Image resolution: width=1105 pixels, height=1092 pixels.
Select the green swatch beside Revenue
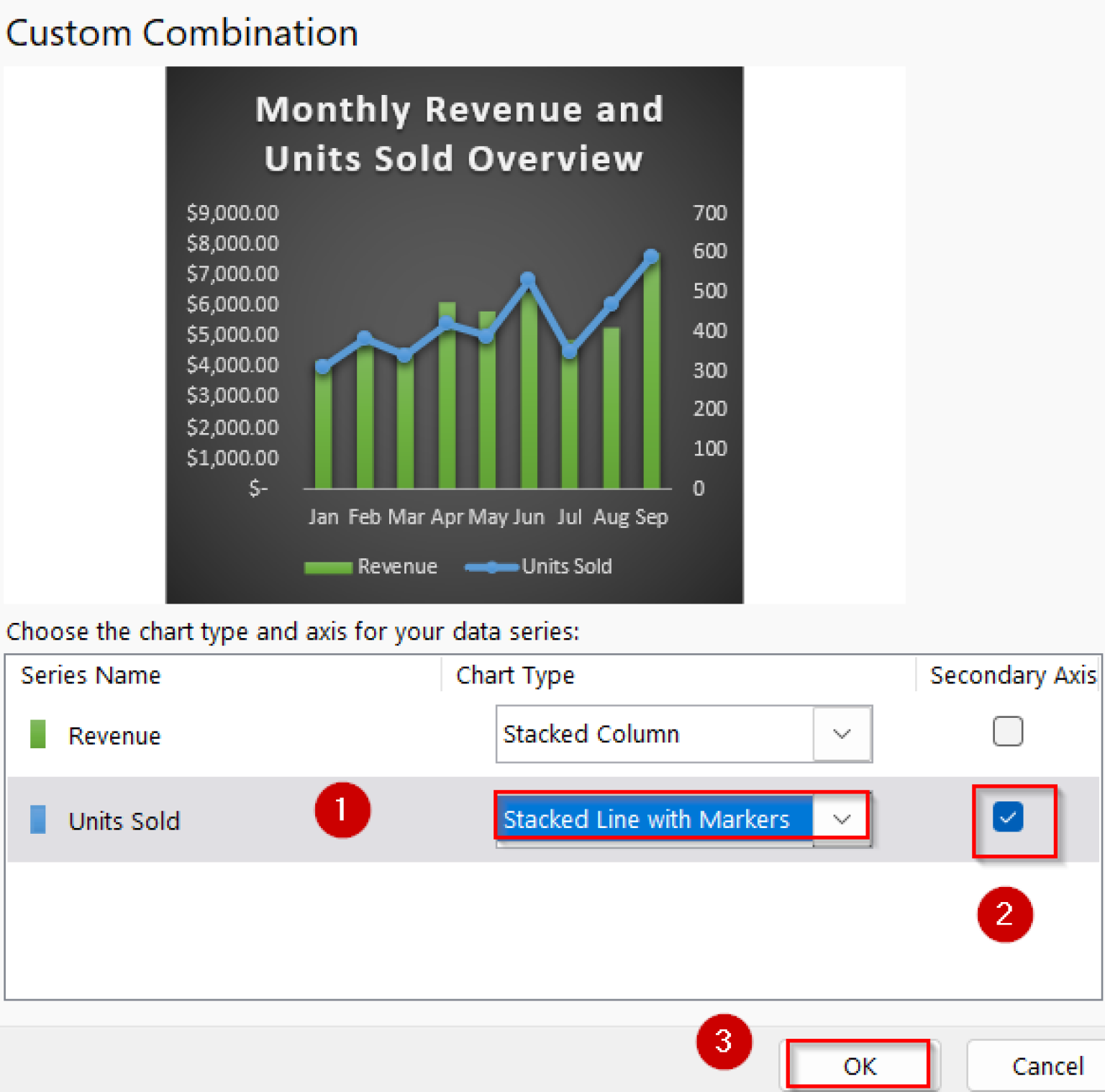pos(37,734)
